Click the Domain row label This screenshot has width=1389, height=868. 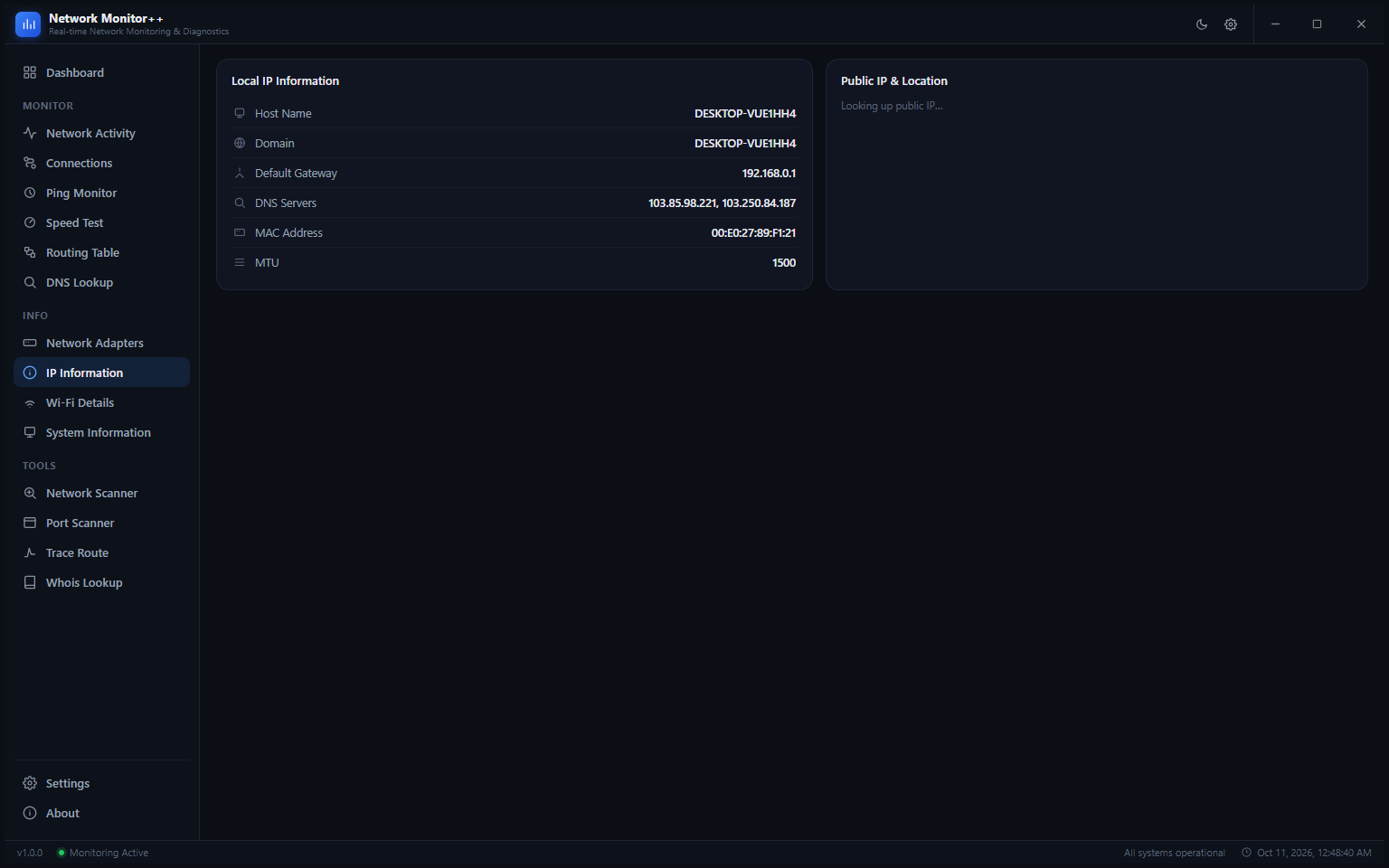275,143
